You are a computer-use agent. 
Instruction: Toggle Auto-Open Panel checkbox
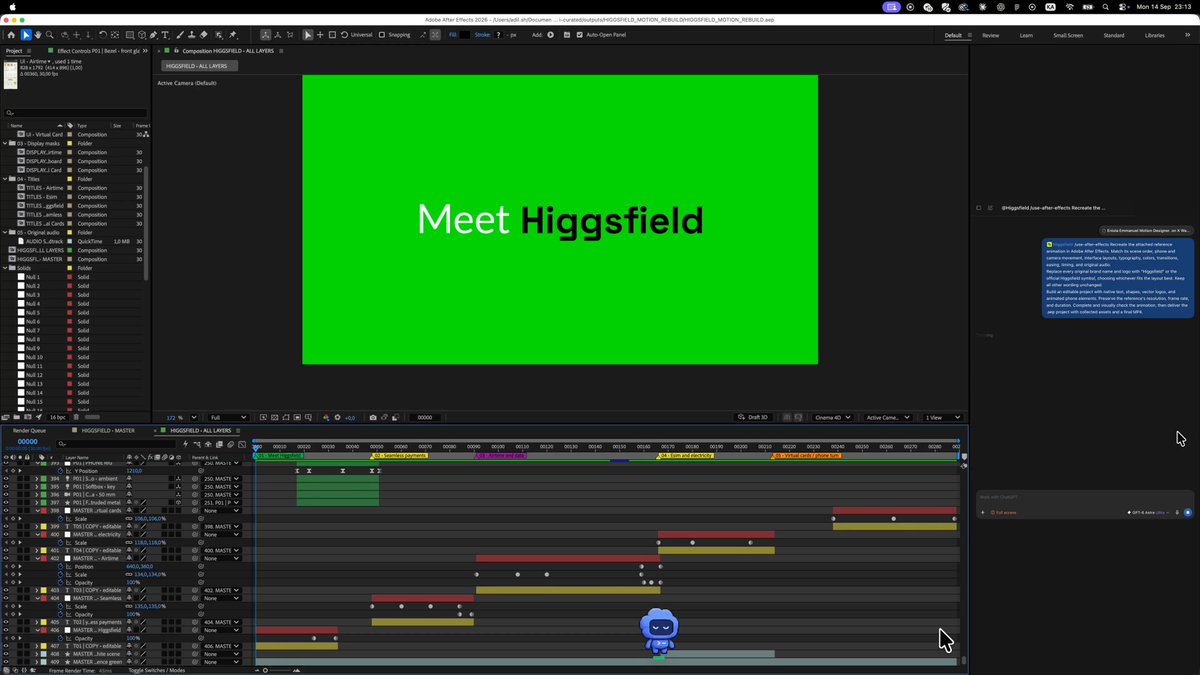(579, 35)
